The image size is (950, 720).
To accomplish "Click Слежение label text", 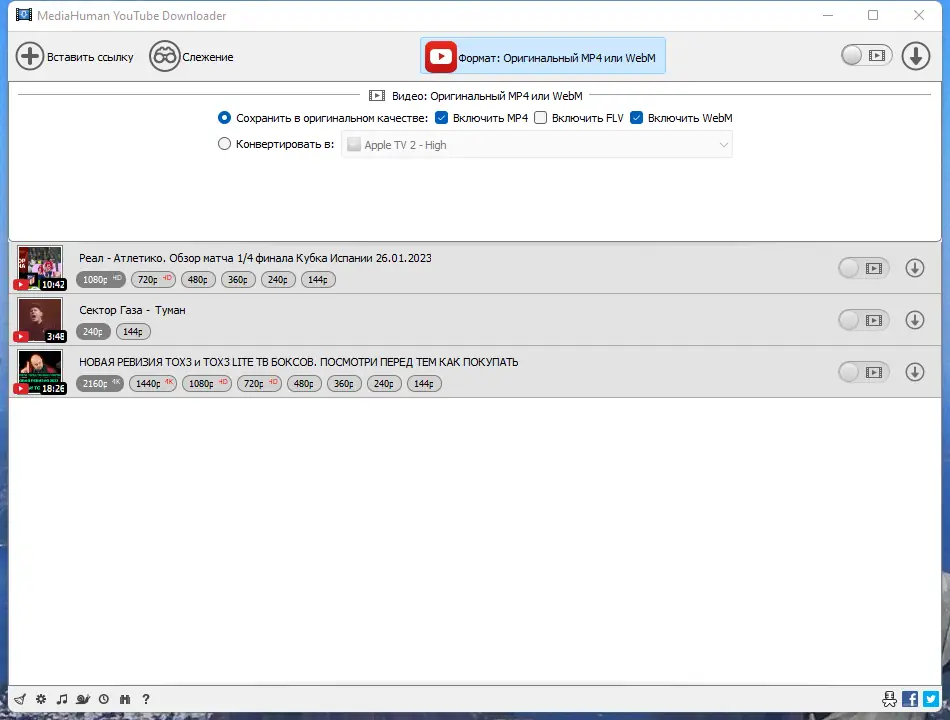I will (208, 57).
